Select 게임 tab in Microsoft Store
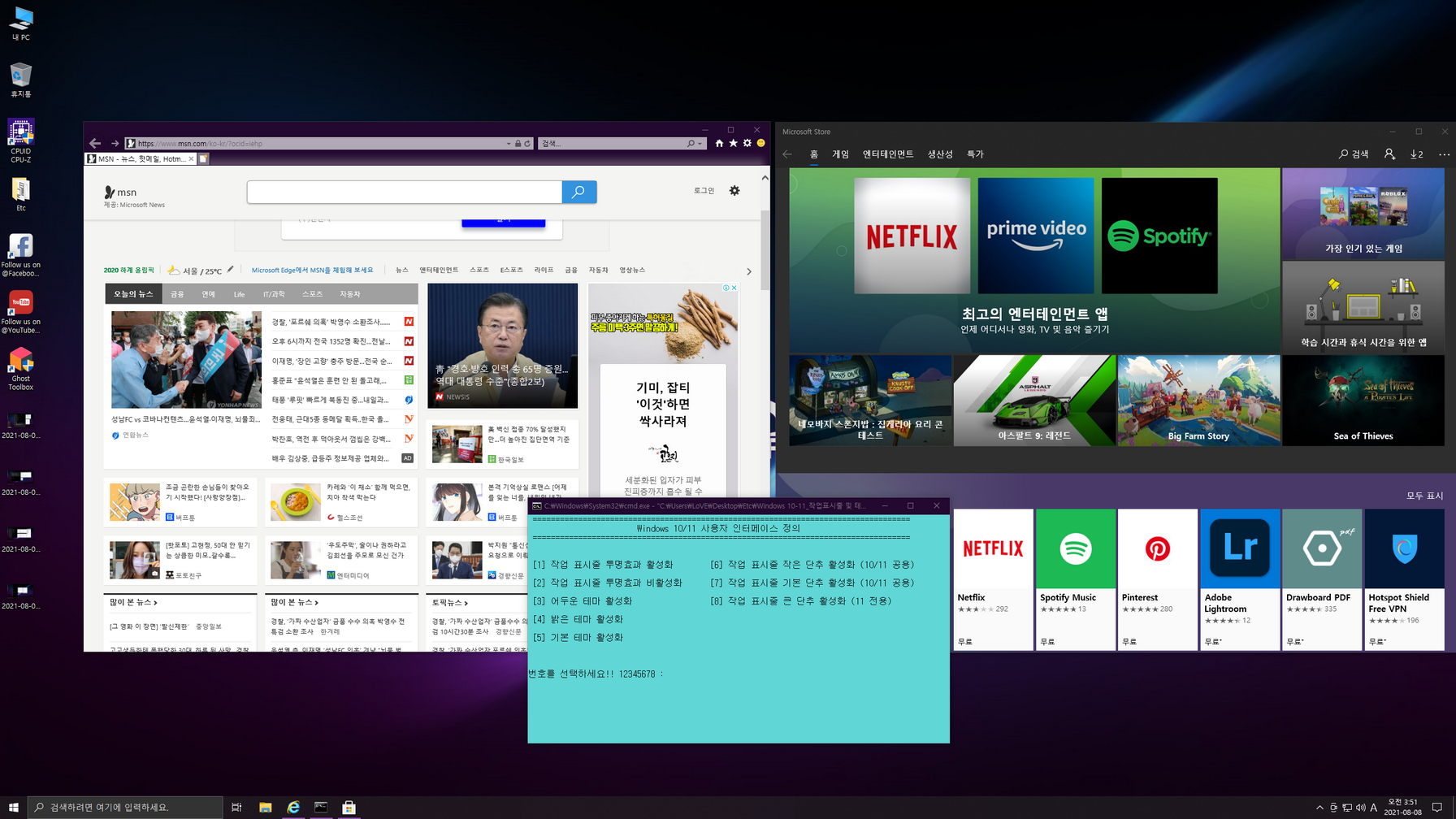Screen dimensions: 1456x819 point(840,154)
